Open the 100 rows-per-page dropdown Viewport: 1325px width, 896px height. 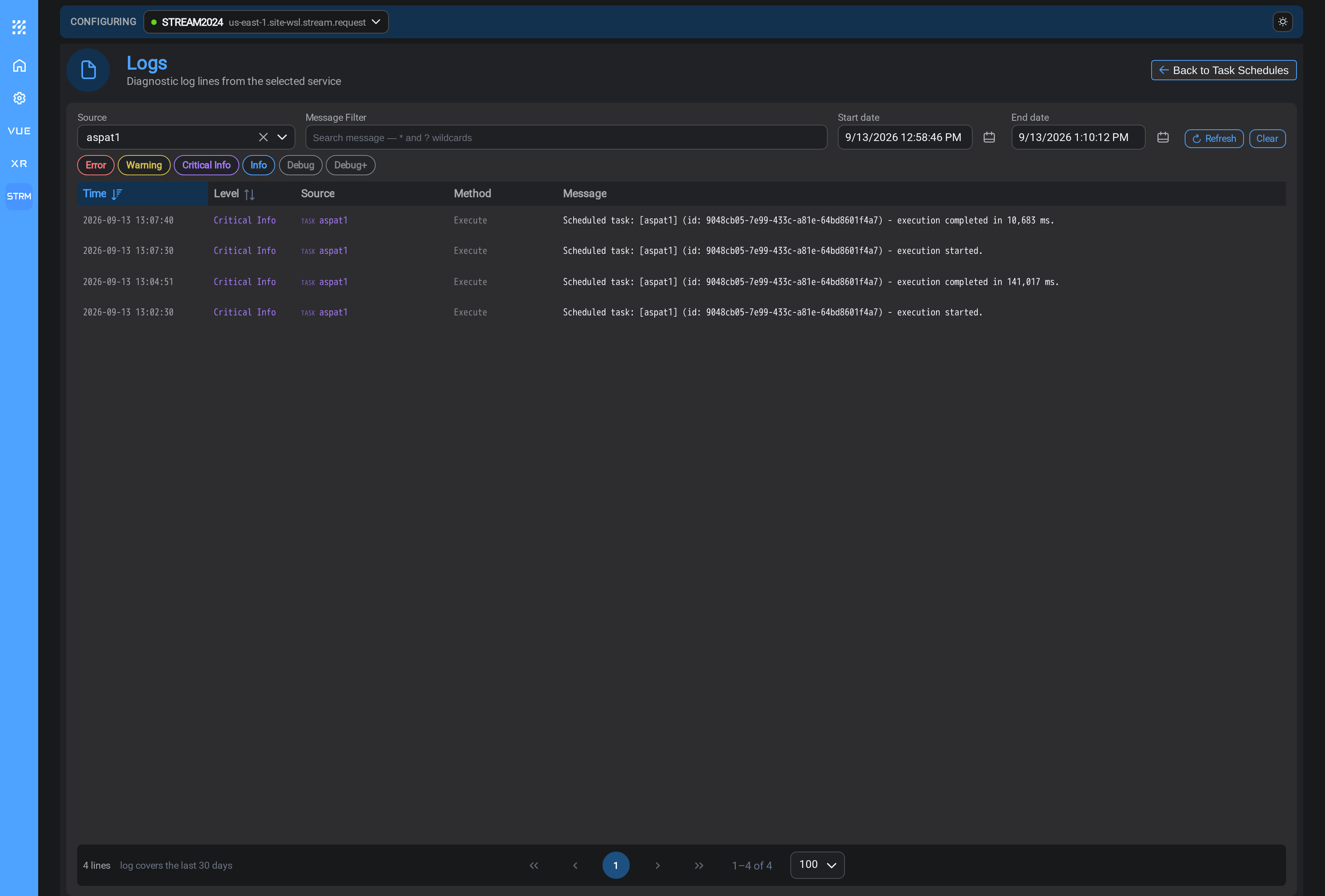click(817, 865)
